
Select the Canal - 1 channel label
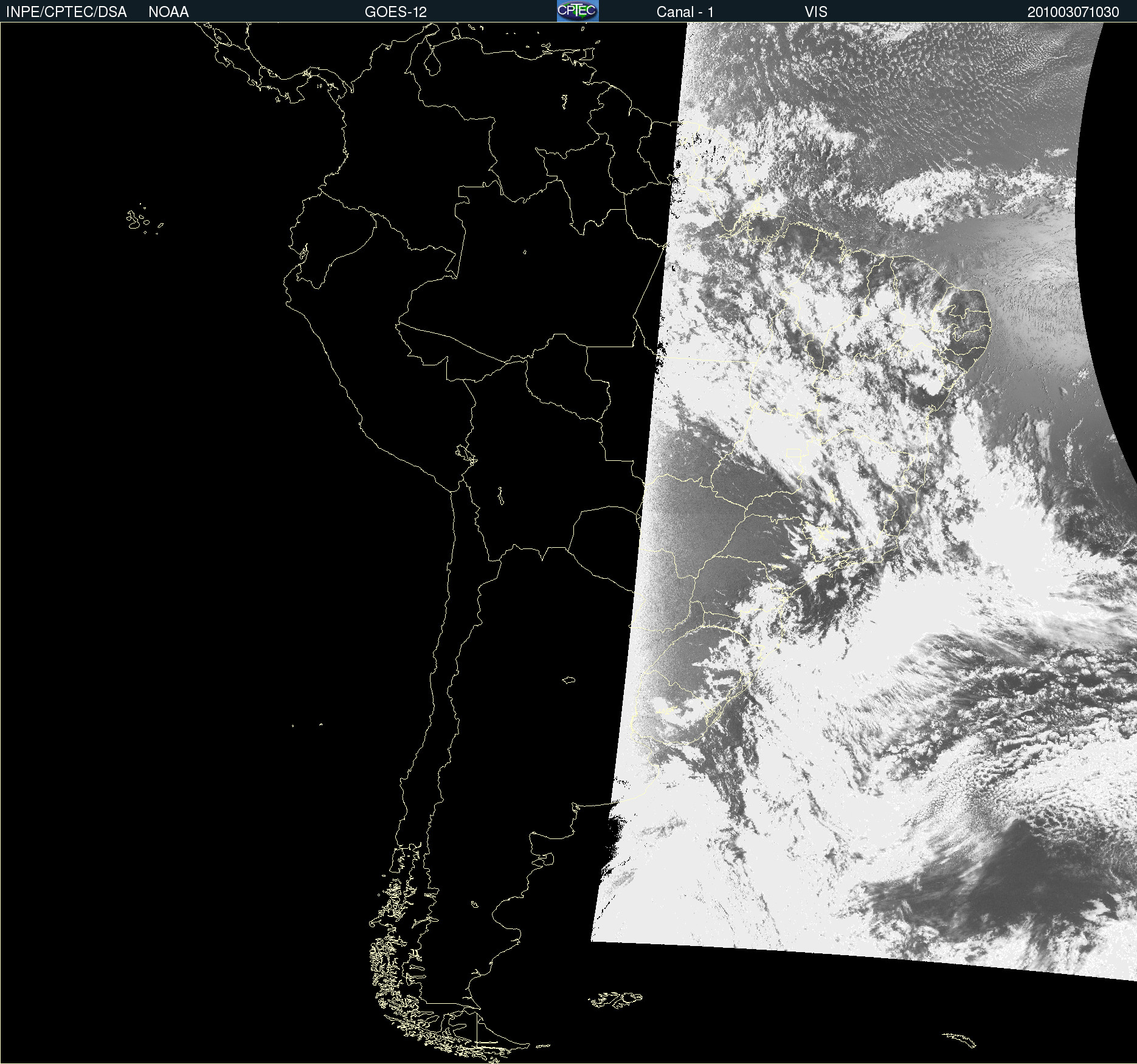point(685,12)
